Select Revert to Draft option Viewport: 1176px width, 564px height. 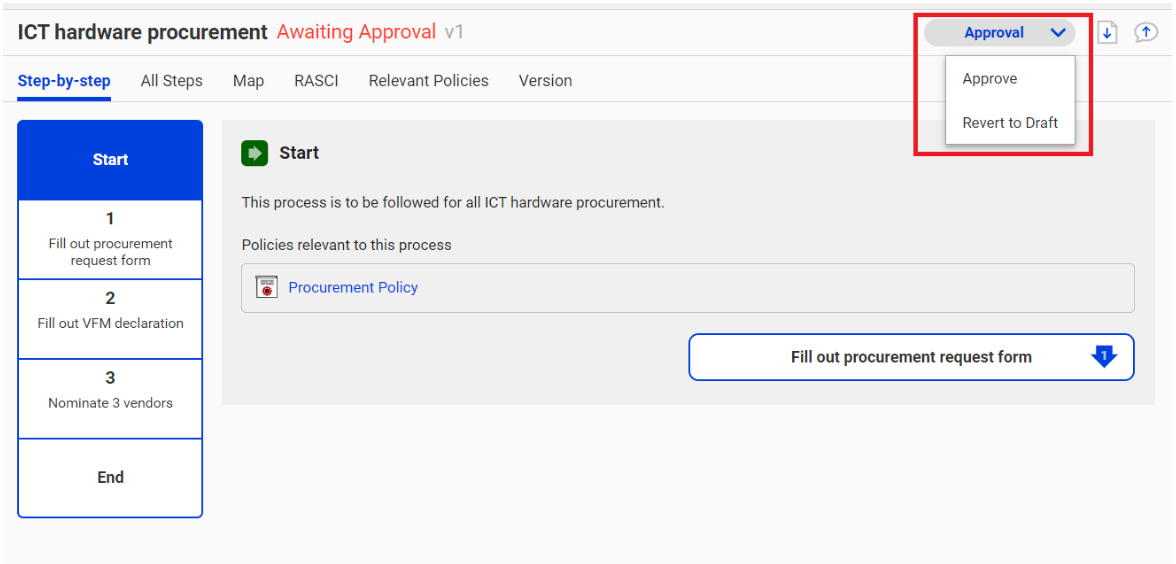(x=1010, y=122)
